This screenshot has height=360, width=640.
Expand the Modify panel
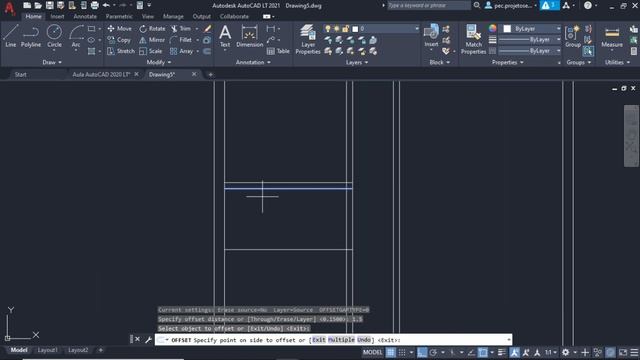pos(159,62)
